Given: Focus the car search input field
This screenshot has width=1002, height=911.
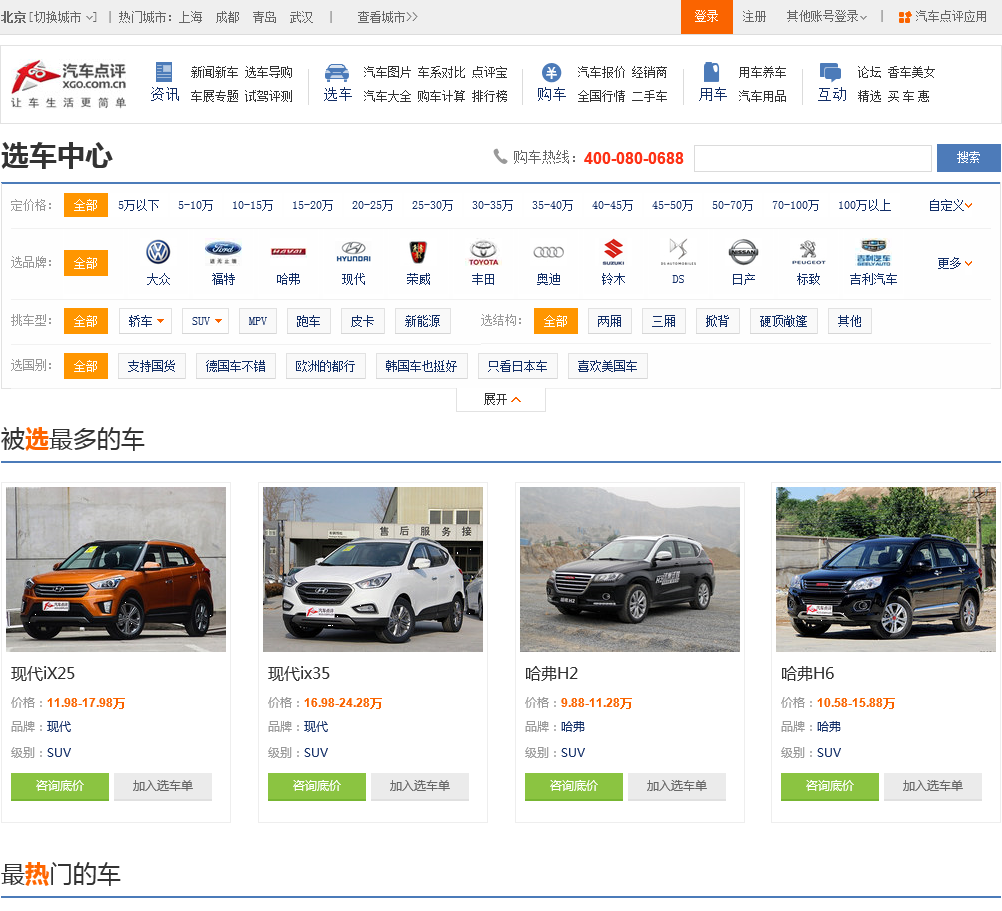Looking at the screenshot, I should tap(812, 158).
